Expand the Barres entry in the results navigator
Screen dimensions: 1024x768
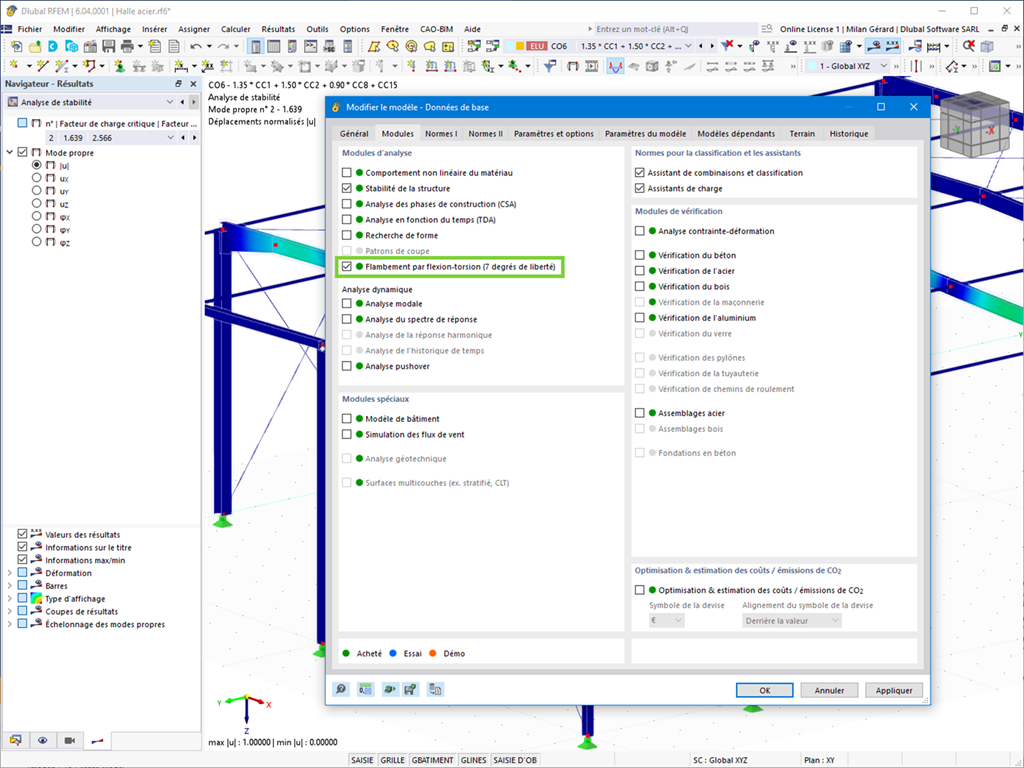coord(8,587)
